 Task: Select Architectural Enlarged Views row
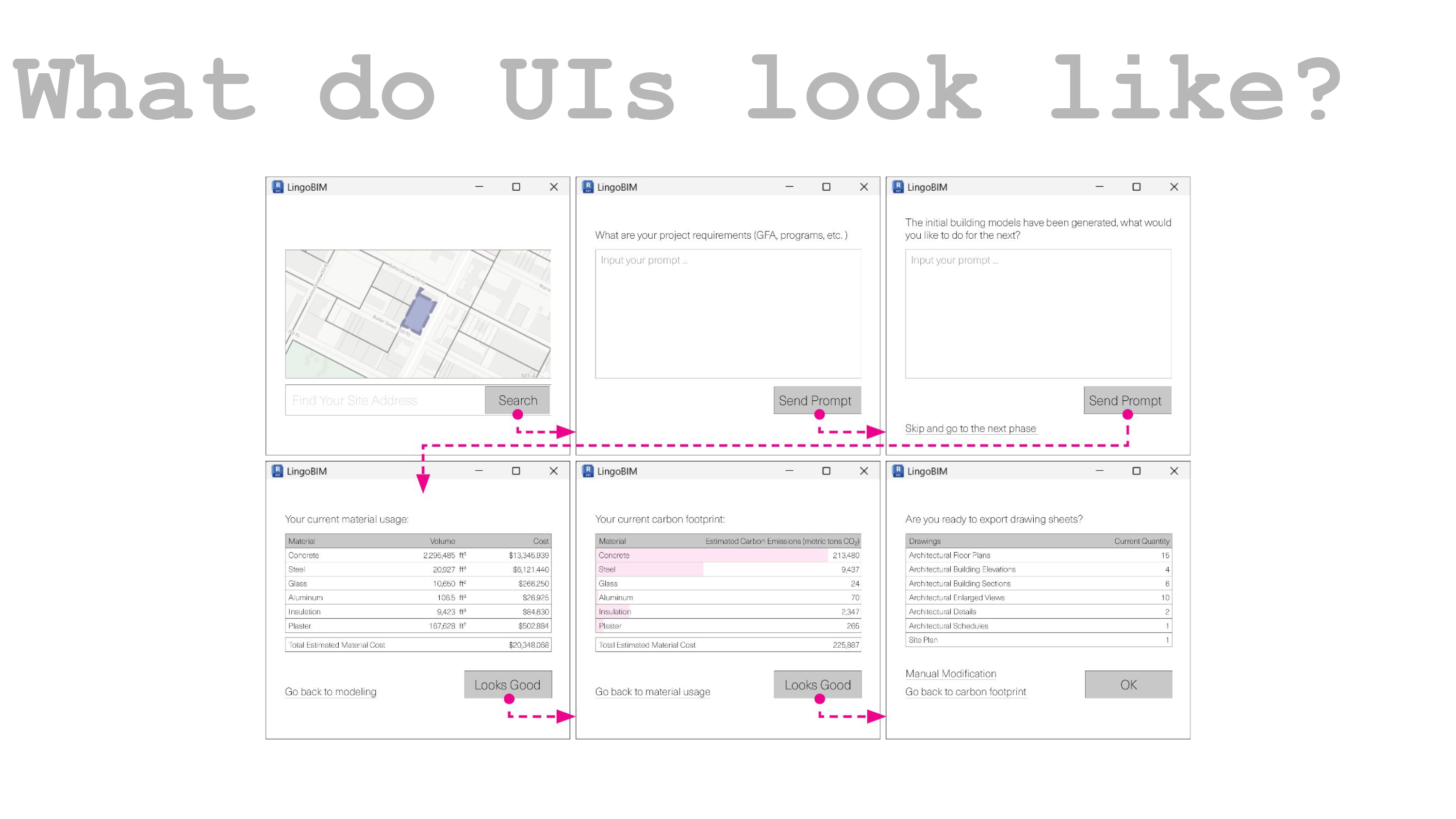pos(1038,597)
